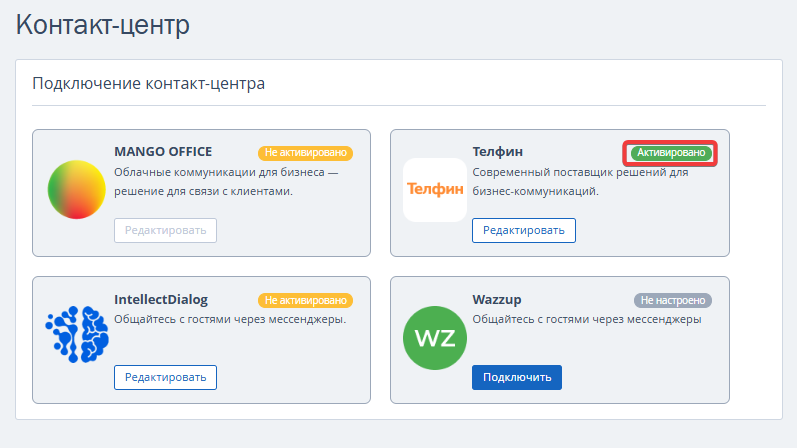The image size is (797, 448).
Task: Edit IntellectDialog via its 'Редактировать' button
Action: [x=165, y=377]
